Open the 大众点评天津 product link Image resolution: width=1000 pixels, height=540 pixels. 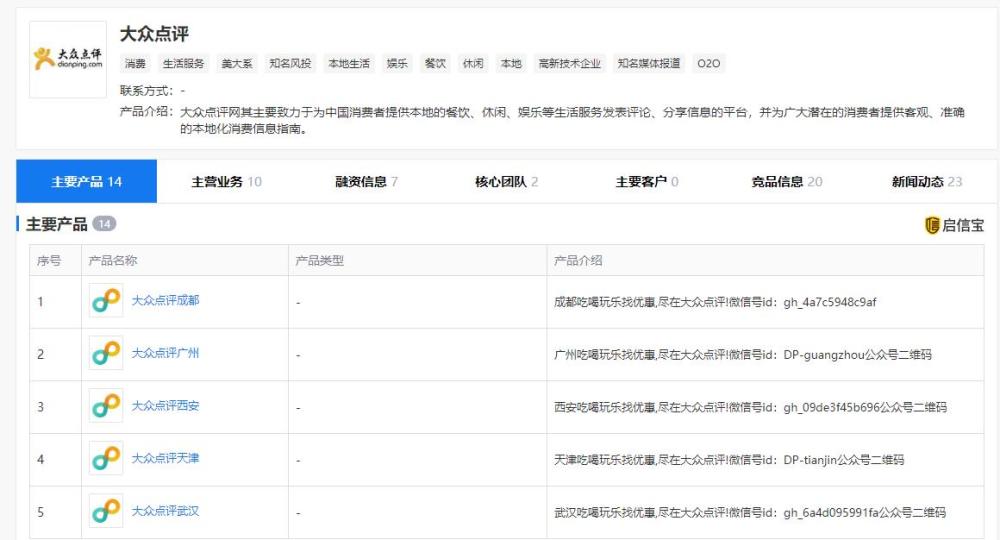(165, 458)
